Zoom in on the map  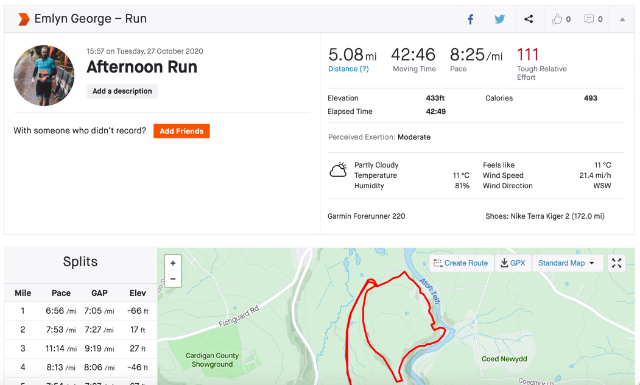tap(173, 263)
